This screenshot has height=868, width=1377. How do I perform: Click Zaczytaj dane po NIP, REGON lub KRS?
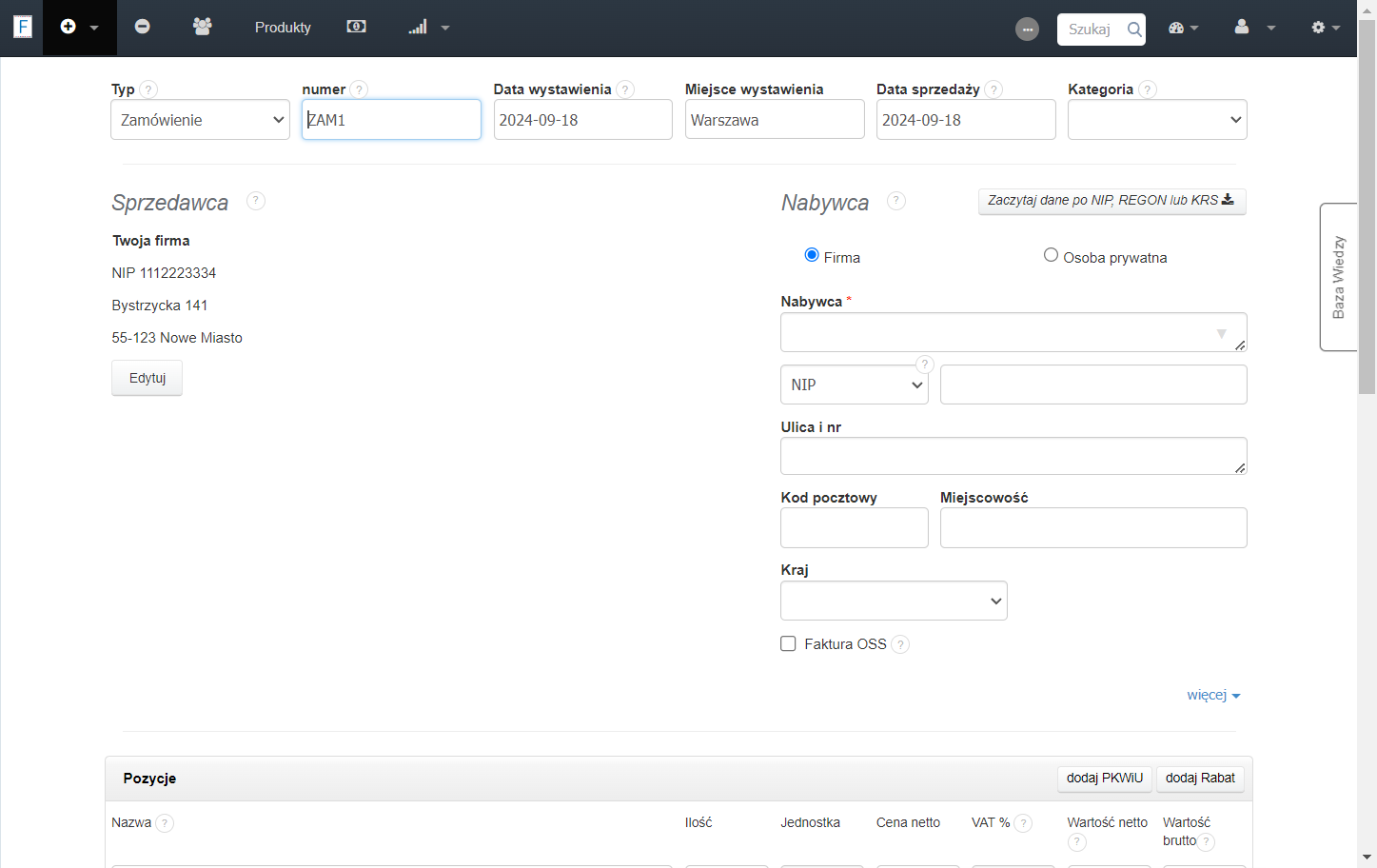1111,200
